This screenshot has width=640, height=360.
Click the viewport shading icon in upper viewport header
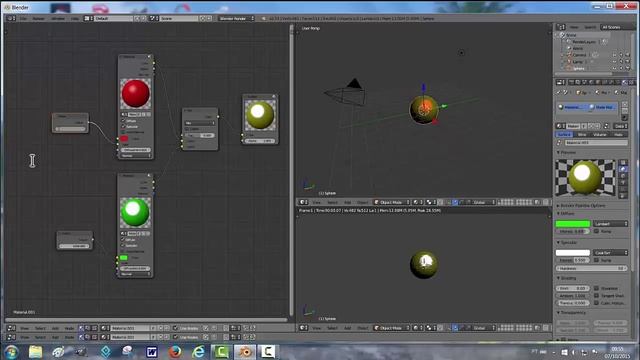click(x=417, y=202)
